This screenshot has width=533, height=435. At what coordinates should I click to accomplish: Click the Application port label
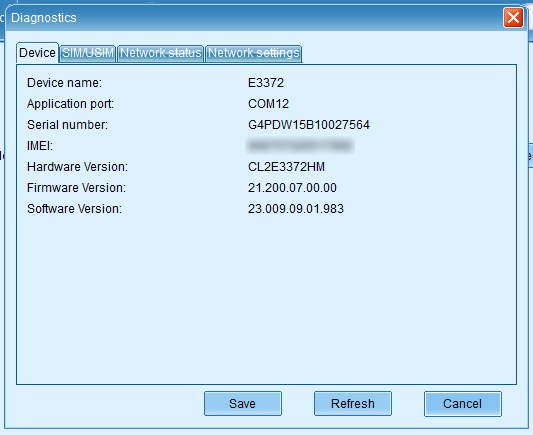(x=70, y=104)
